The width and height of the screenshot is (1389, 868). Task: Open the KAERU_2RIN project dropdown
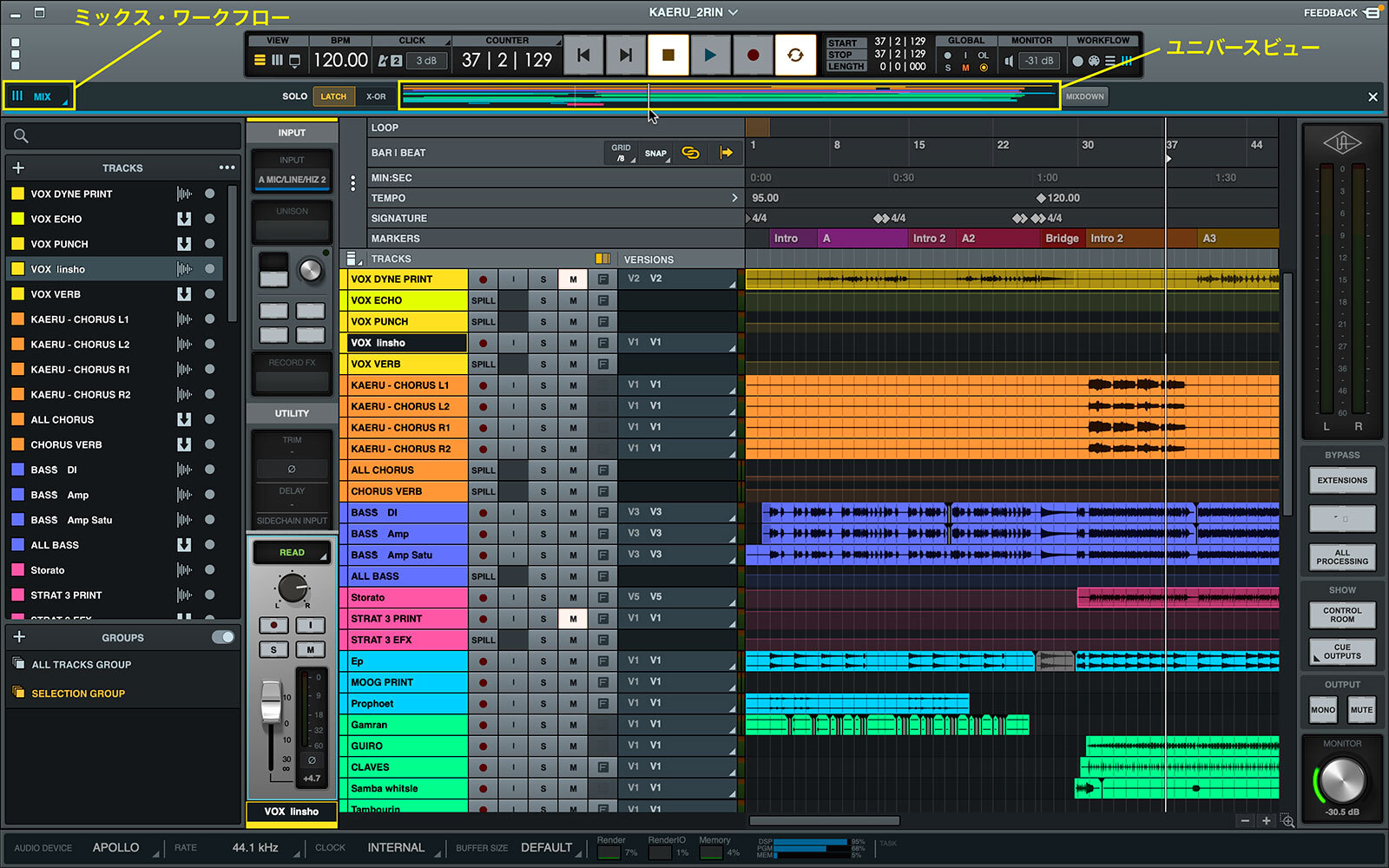point(694,12)
